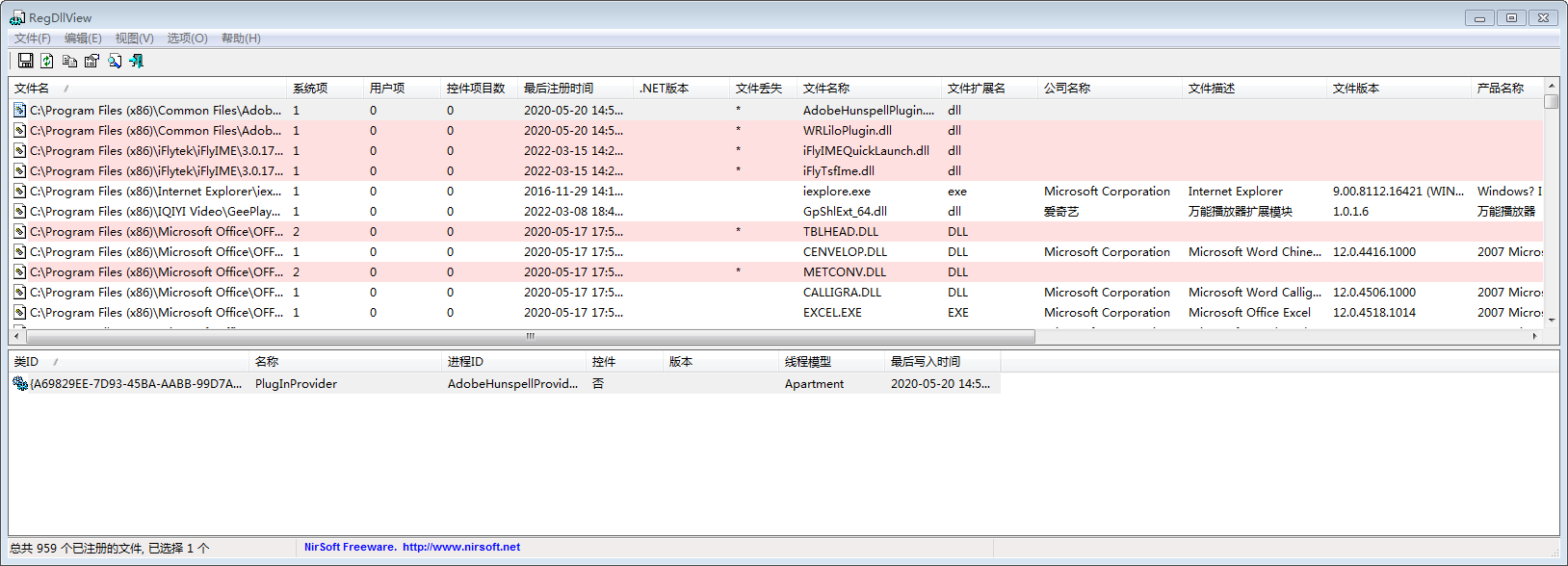The width and height of the screenshot is (1568, 566).
Task: Open the 选项(O) menu
Action: (x=187, y=39)
